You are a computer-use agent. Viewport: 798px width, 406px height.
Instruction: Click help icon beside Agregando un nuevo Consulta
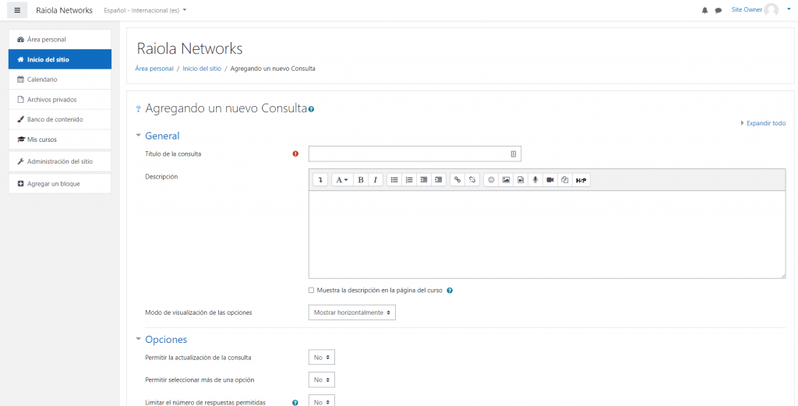click(311, 109)
